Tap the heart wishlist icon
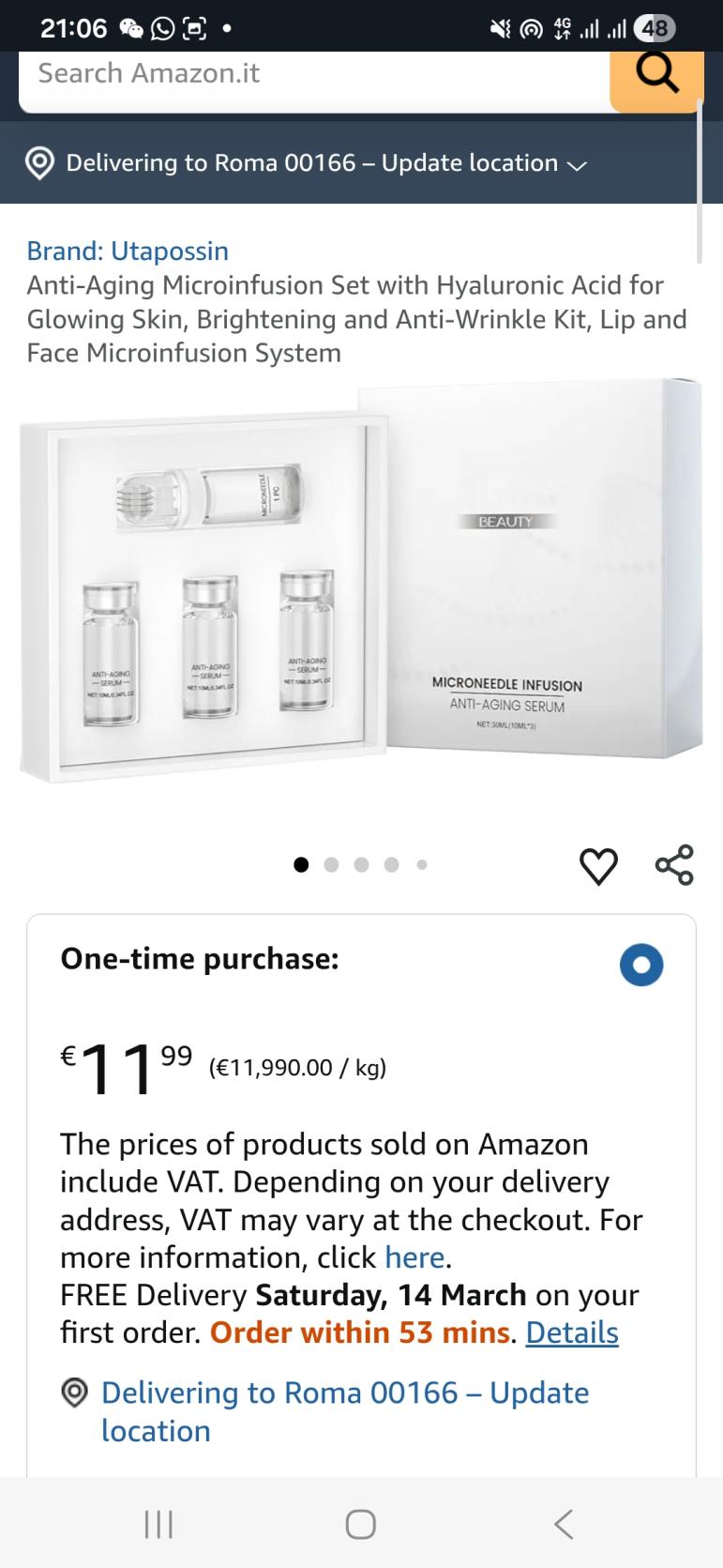 click(x=598, y=865)
